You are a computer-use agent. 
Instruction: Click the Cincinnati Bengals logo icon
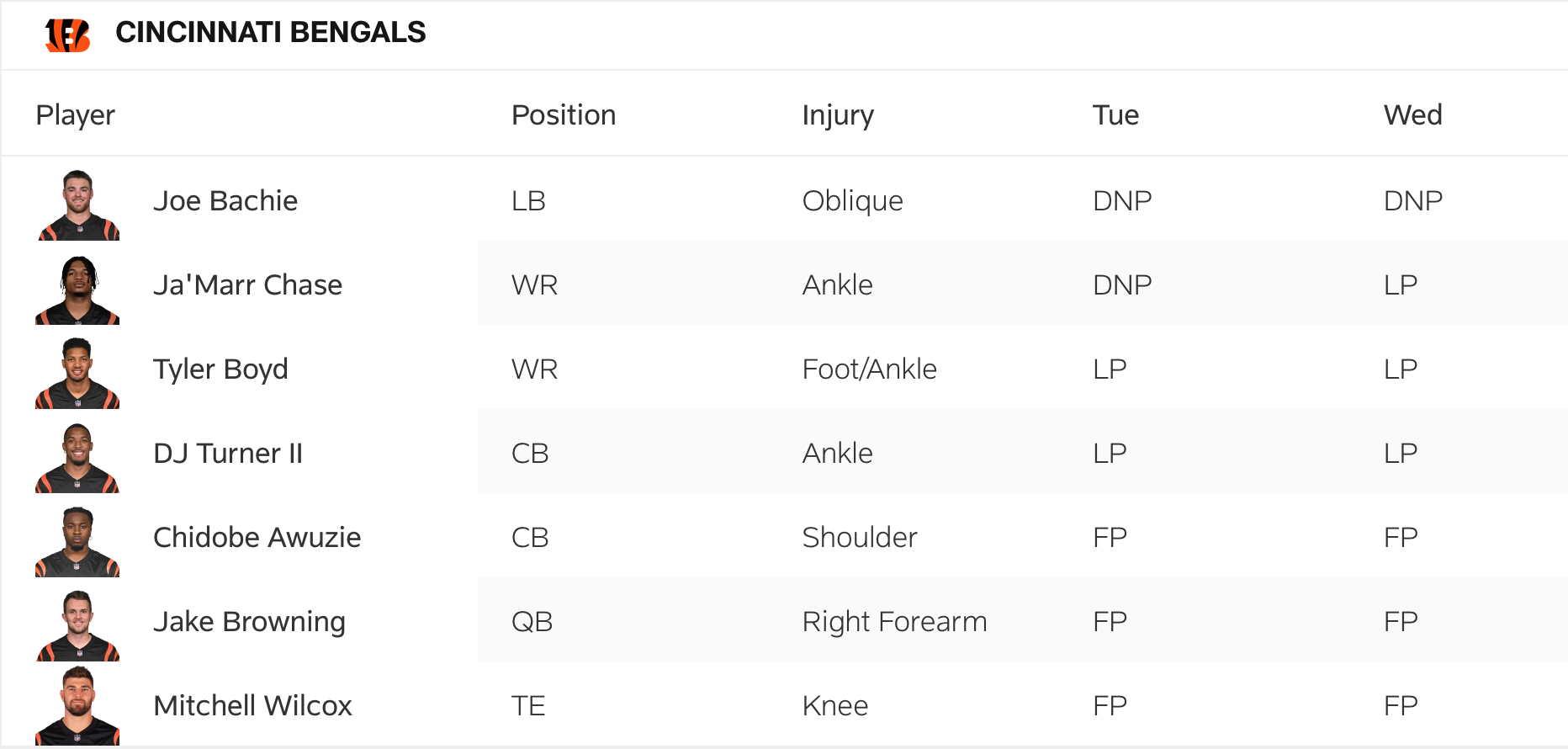[67, 35]
